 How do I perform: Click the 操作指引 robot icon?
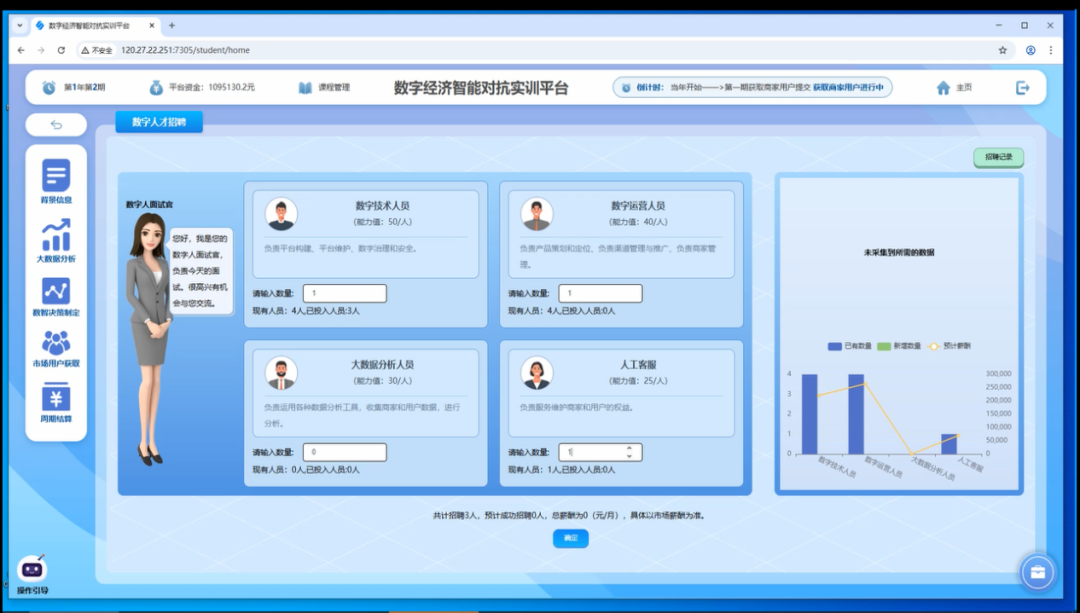(33, 570)
